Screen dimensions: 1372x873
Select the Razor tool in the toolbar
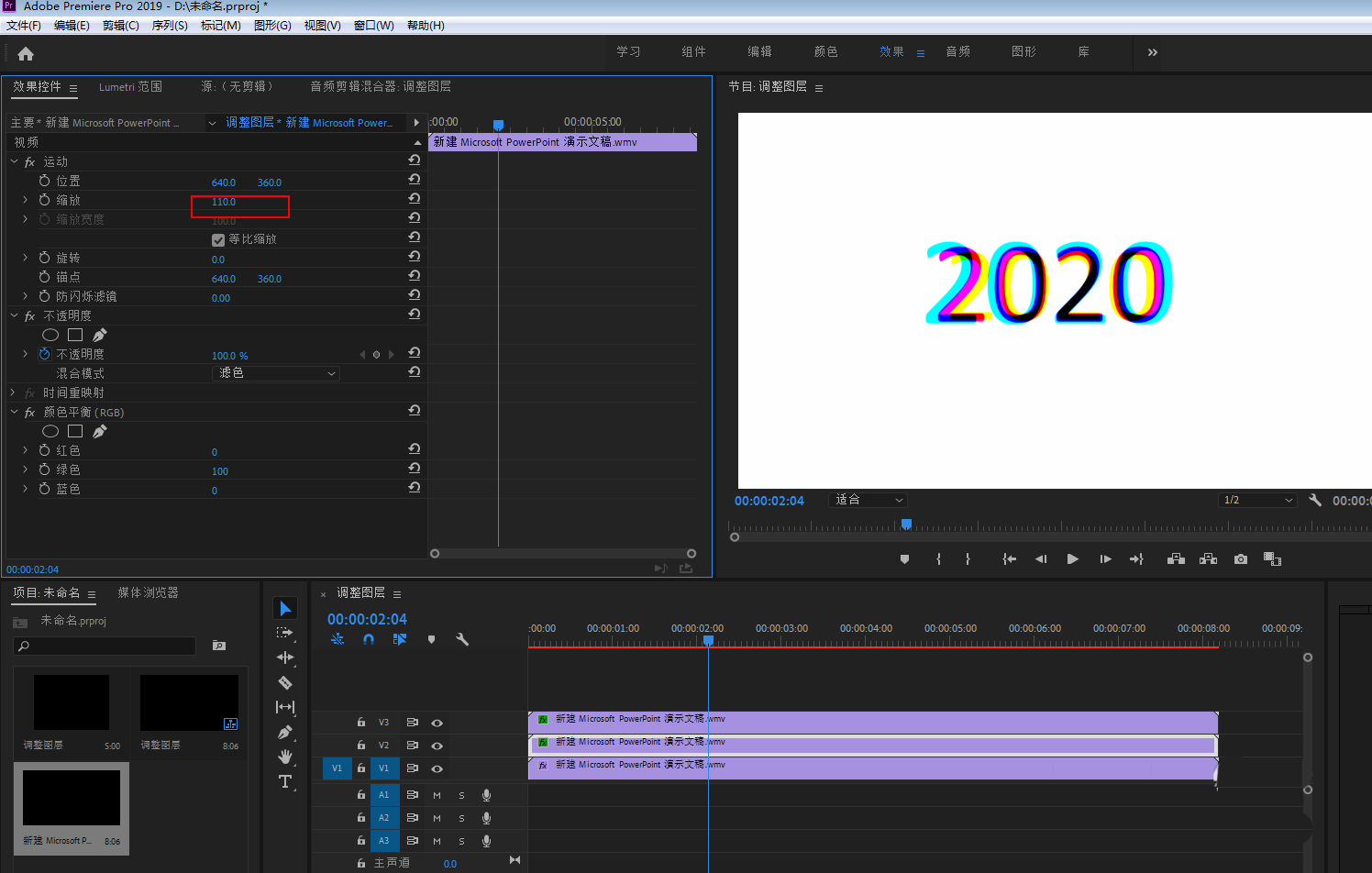pos(285,682)
